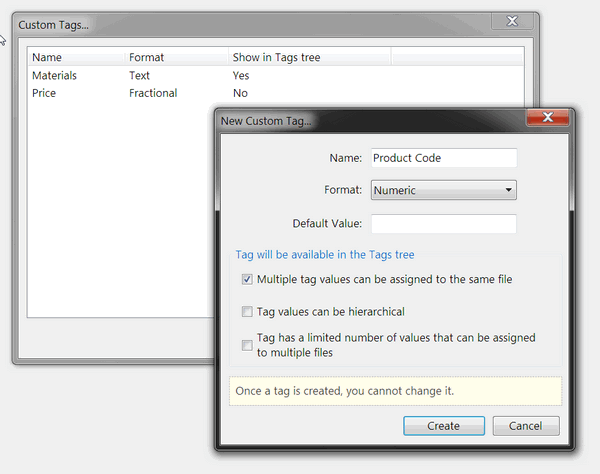This screenshot has width=600, height=474.
Task: Click the No value in Price row
Action: pos(240,93)
